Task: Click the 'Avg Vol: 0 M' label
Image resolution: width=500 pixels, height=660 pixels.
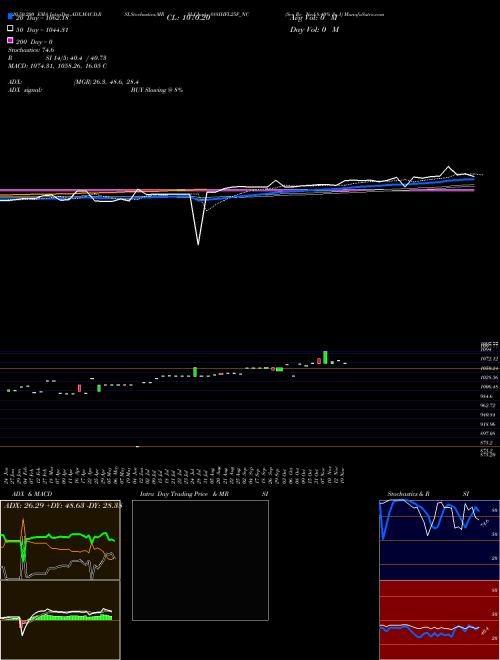Action: click(313, 18)
